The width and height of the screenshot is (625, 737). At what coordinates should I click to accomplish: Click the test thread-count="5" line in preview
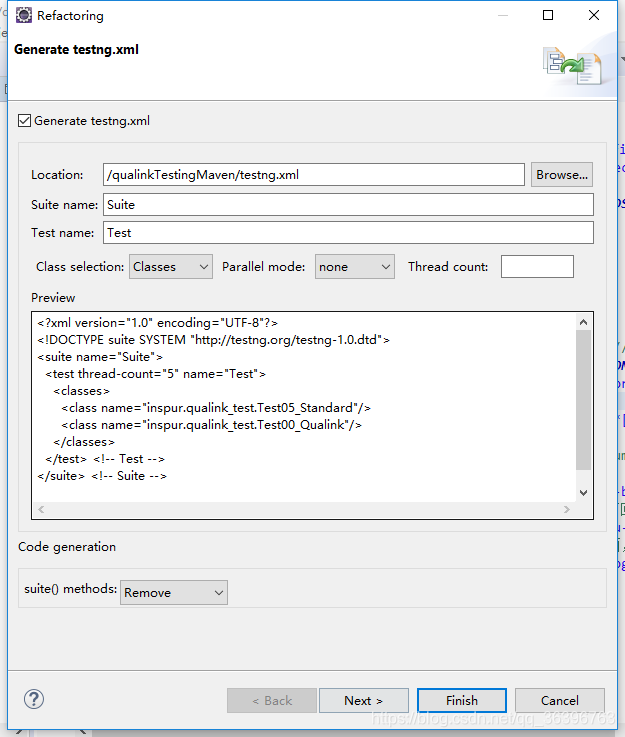click(x=155, y=374)
